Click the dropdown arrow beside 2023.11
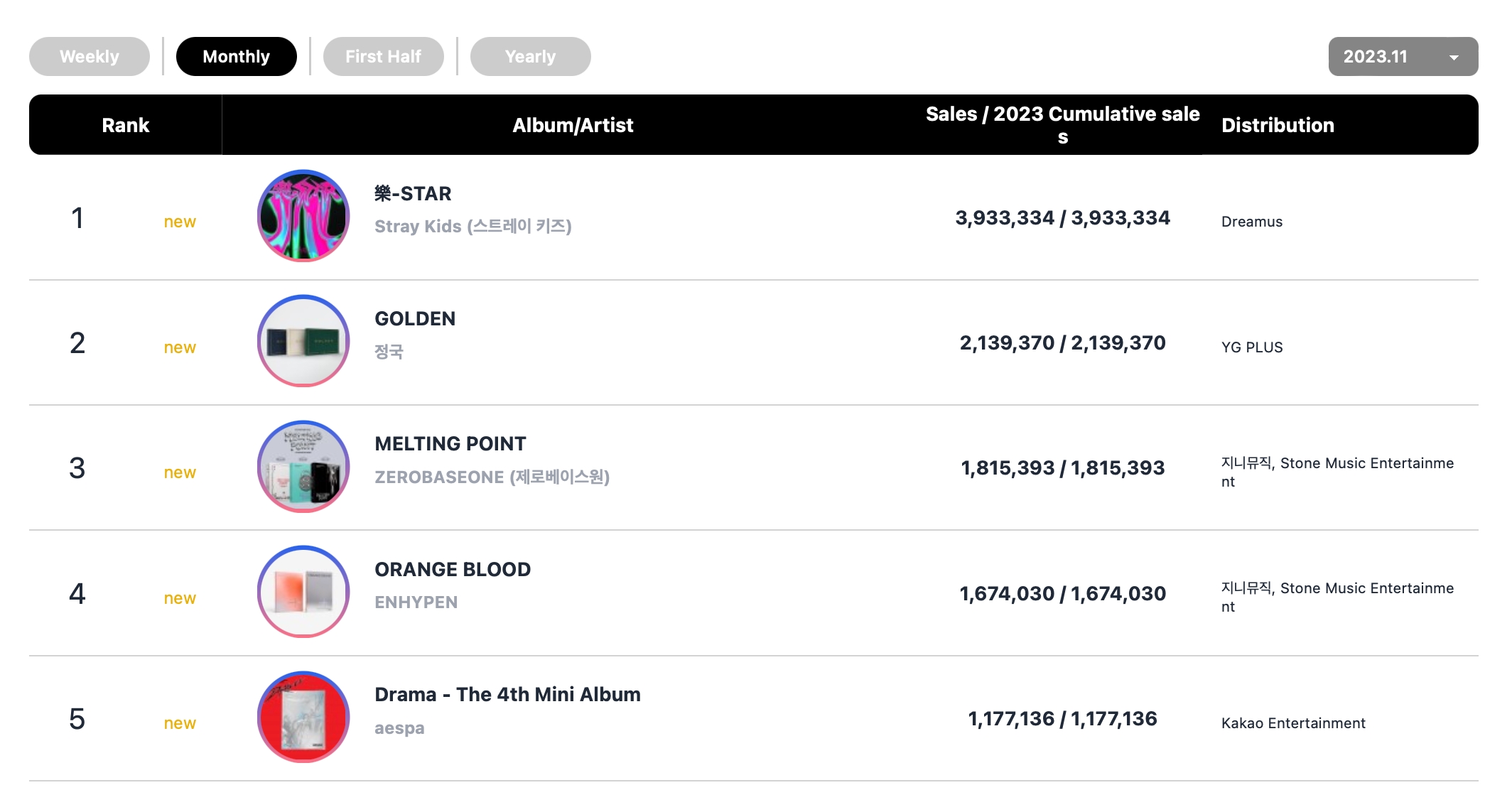The width and height of the screenshot is (1512, 790). 1454,58
